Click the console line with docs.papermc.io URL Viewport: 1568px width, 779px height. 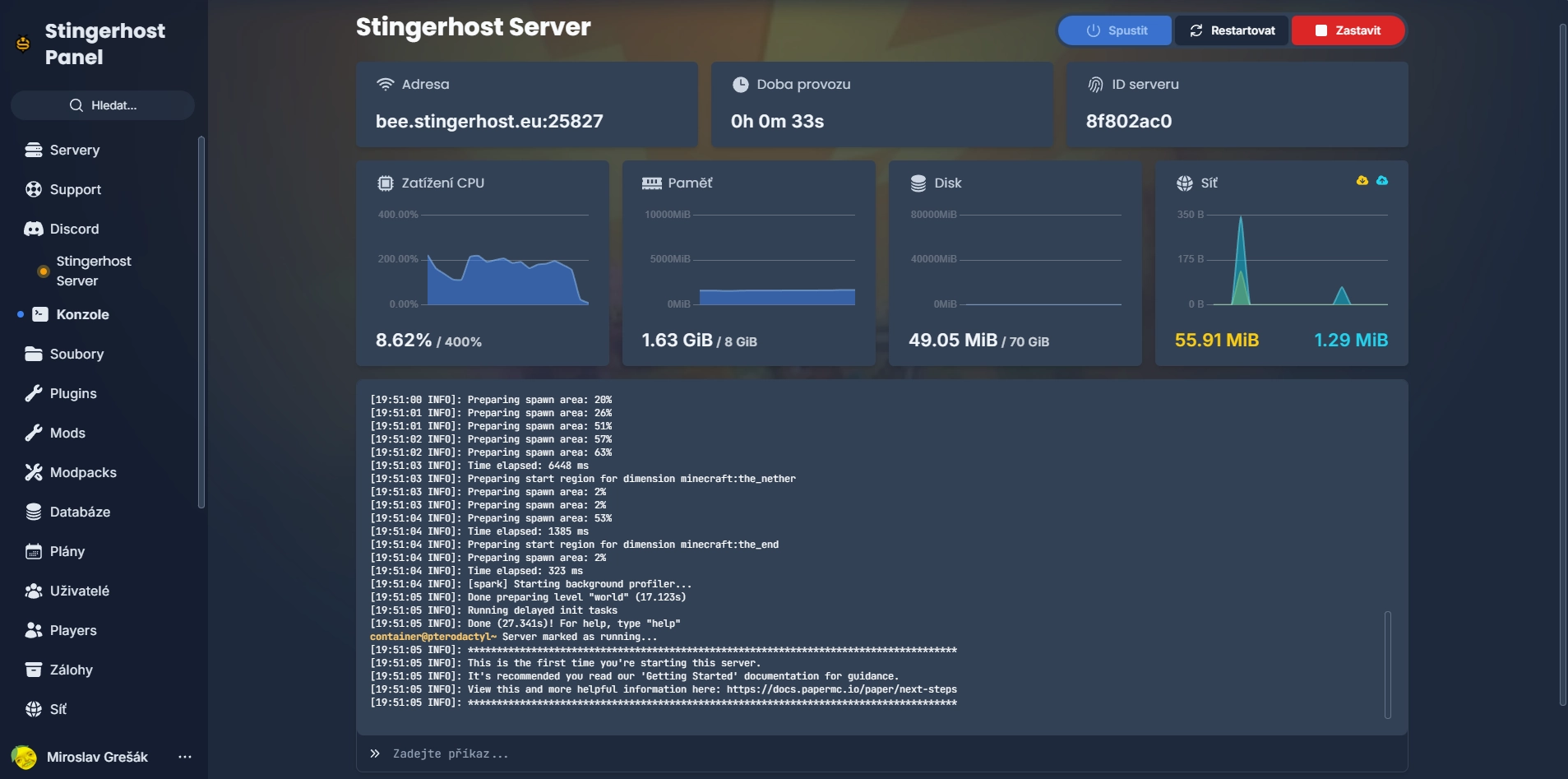click(x=664, y=689)
